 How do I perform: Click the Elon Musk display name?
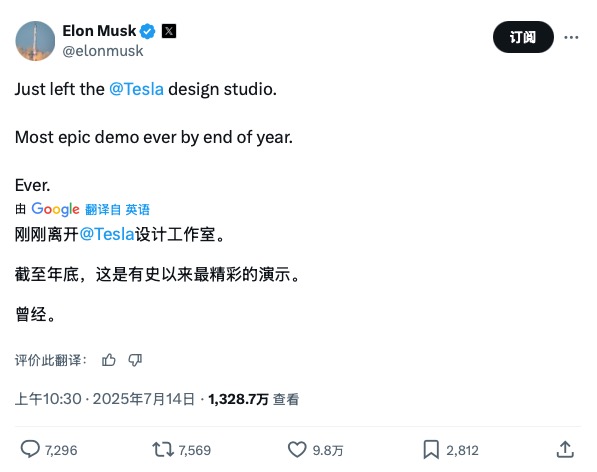click(99, 31)
